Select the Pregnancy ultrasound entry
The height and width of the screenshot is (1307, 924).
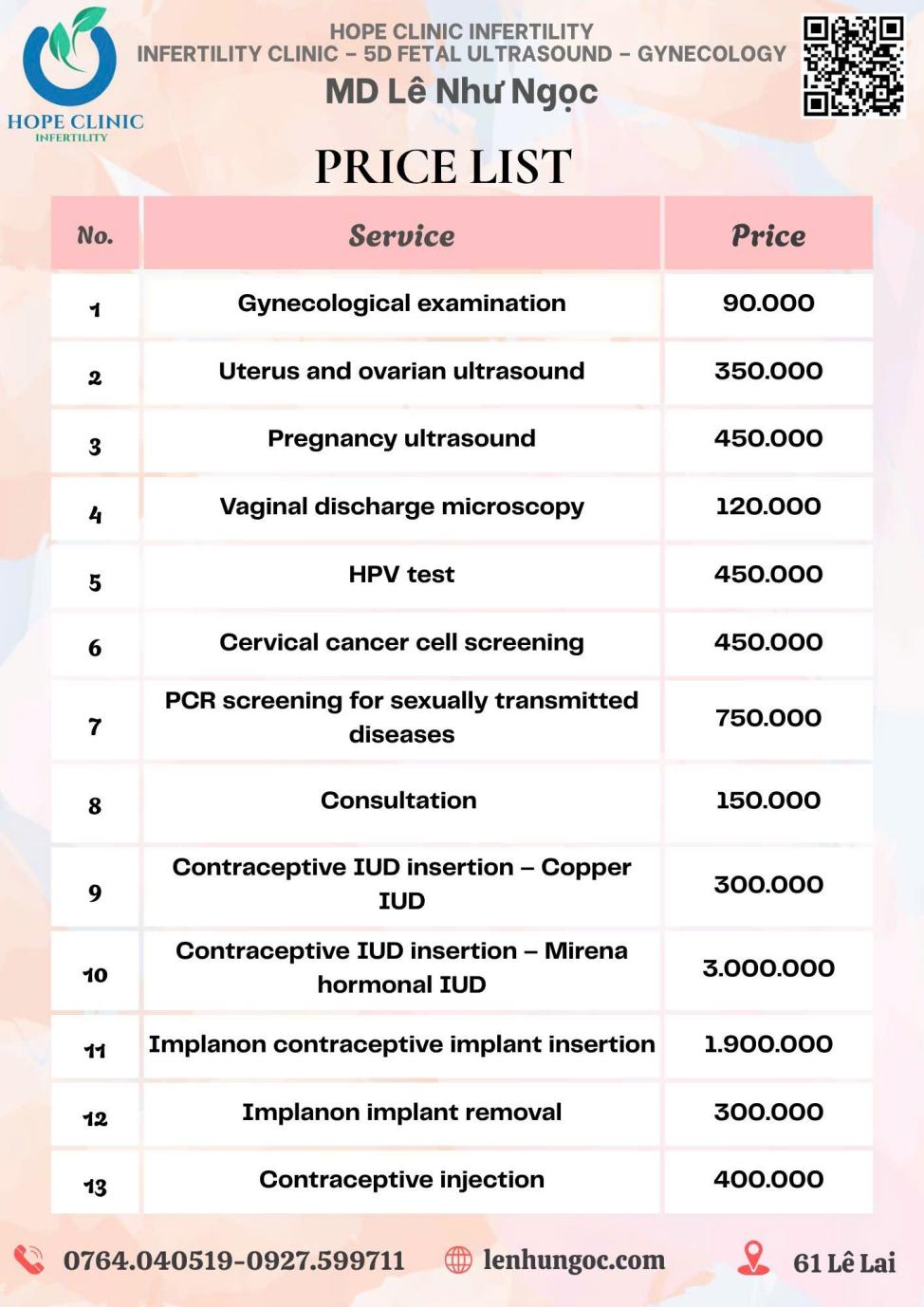401,438
